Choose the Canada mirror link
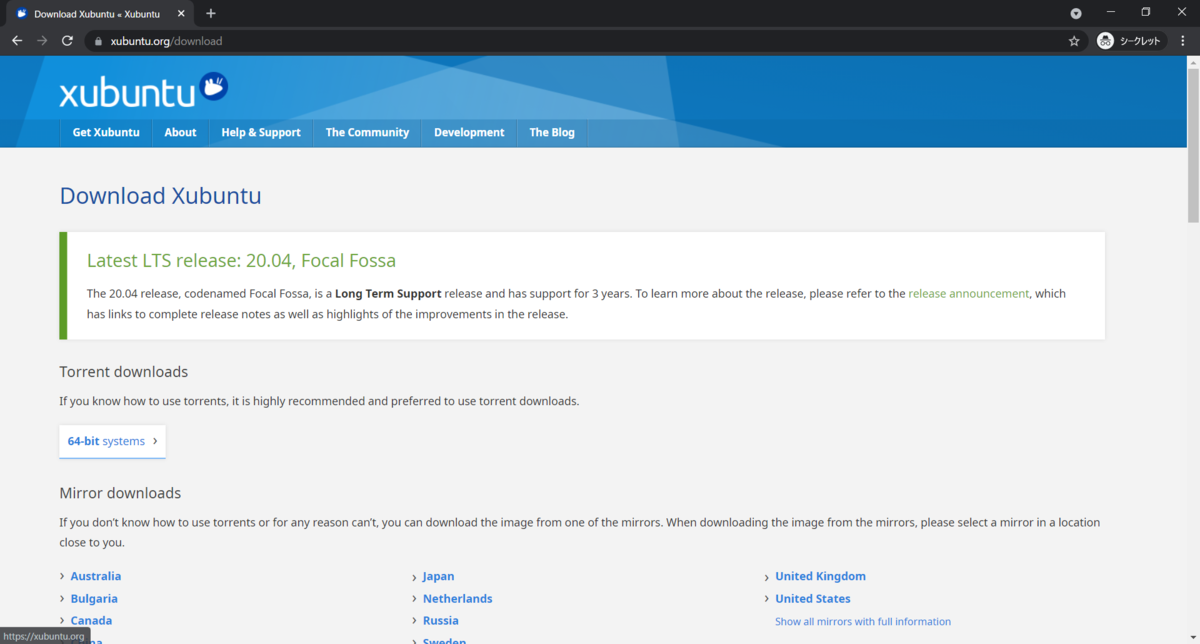The width and height of the screenshot is (1200, 644). click(91, 621)
